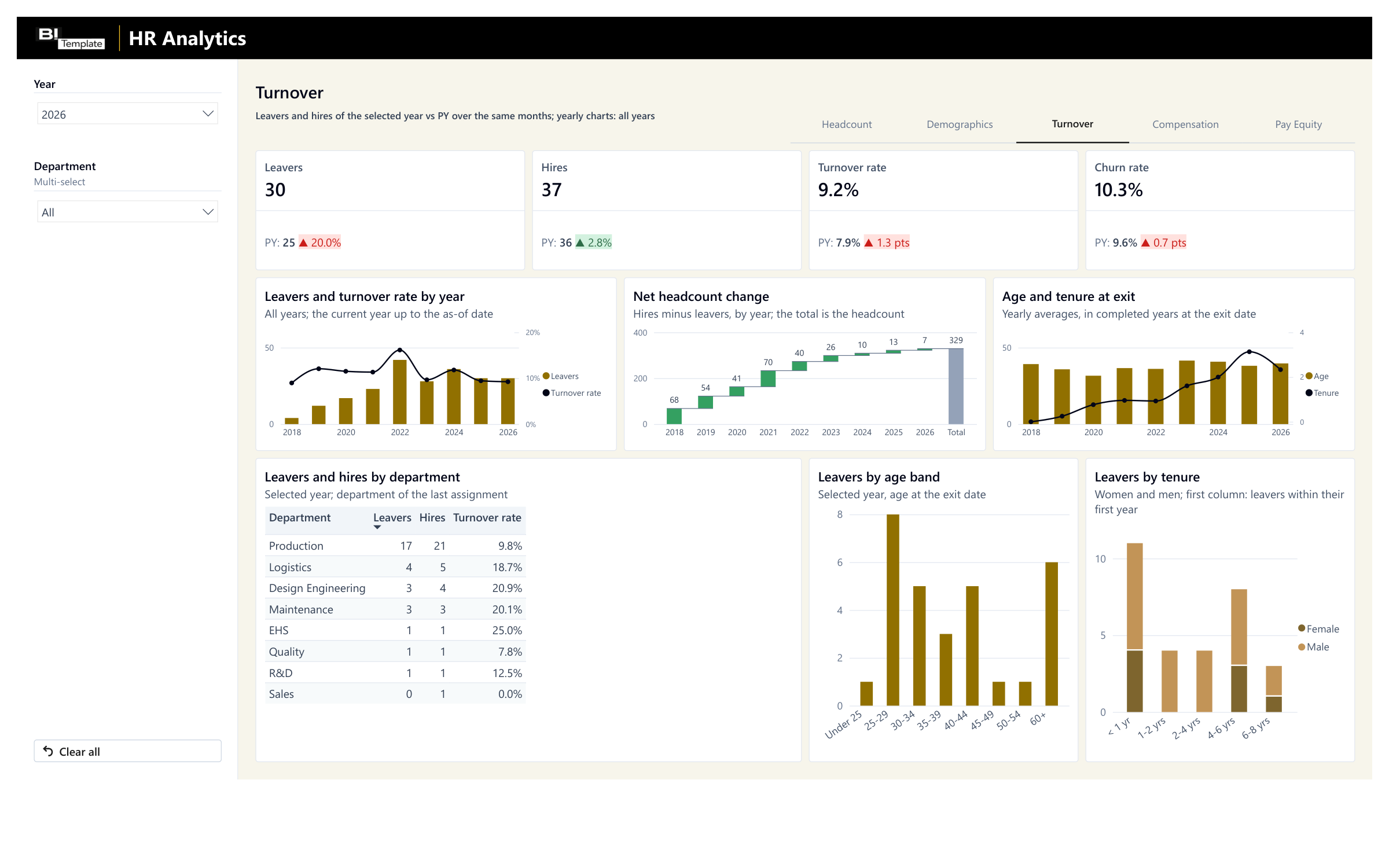Select the Production row in department table

click(x=395, y=546)
